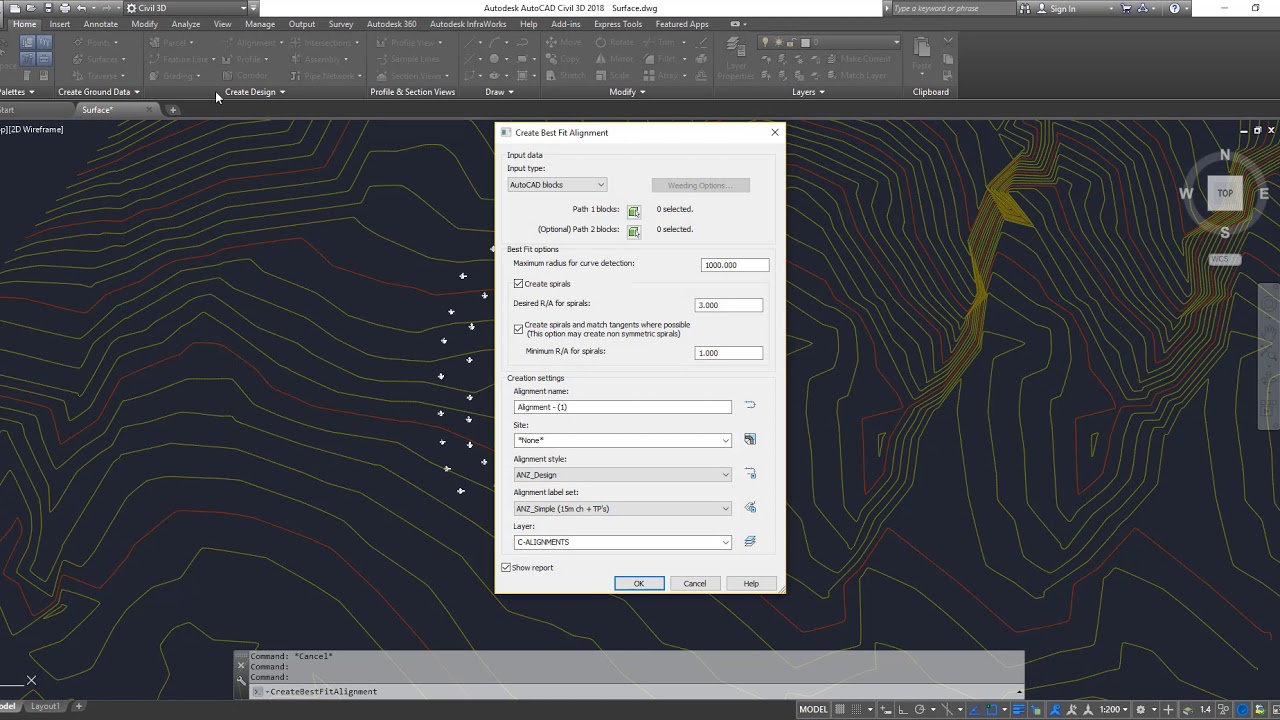Toggle dynamic input in status bar
1280x720 pixels.
[885, 709]
